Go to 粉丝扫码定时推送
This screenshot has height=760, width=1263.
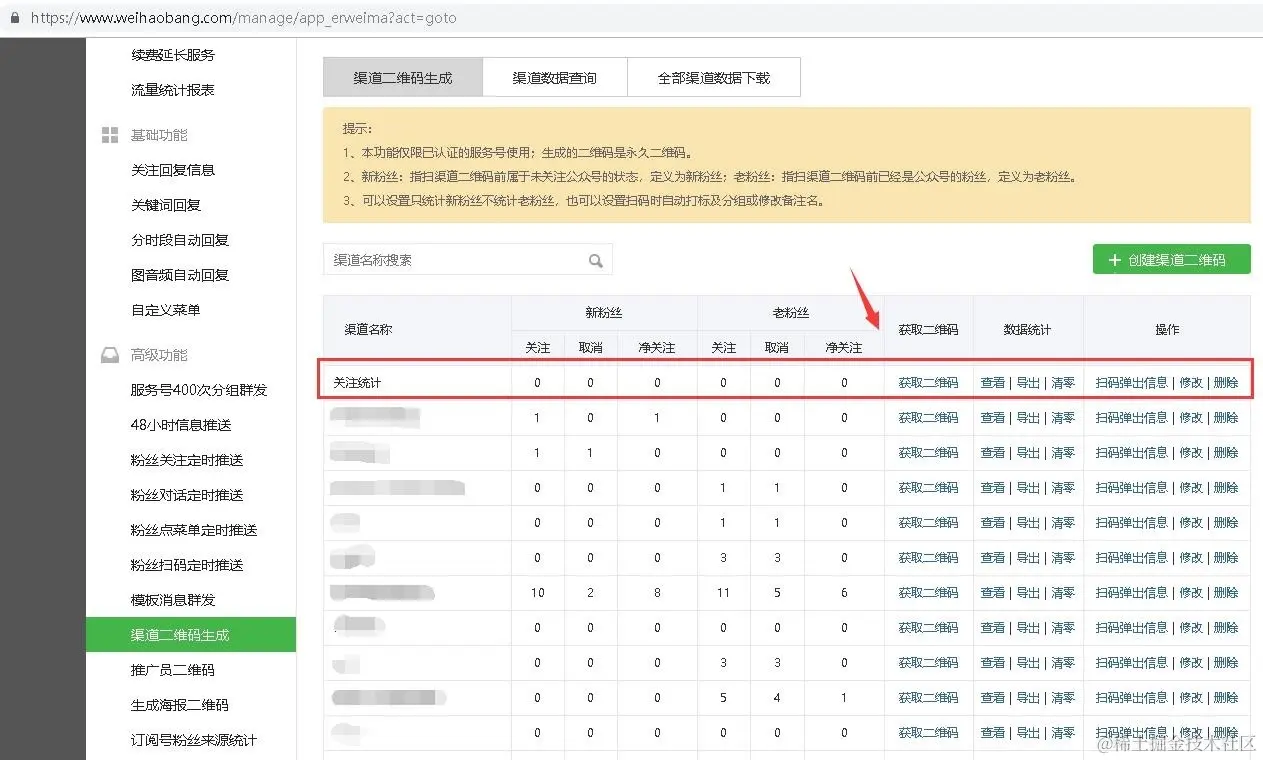[x=187, y=565]
